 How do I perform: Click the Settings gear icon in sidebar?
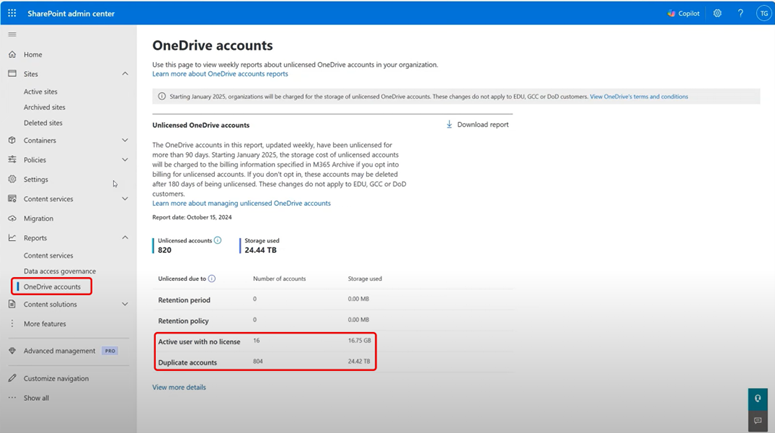point(12,179)
